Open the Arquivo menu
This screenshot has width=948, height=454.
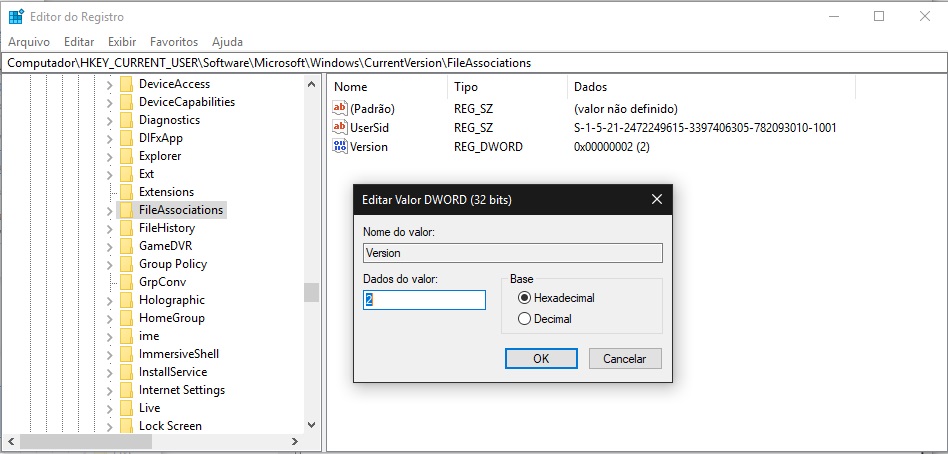pyautogui.click(x=29, y=42)
